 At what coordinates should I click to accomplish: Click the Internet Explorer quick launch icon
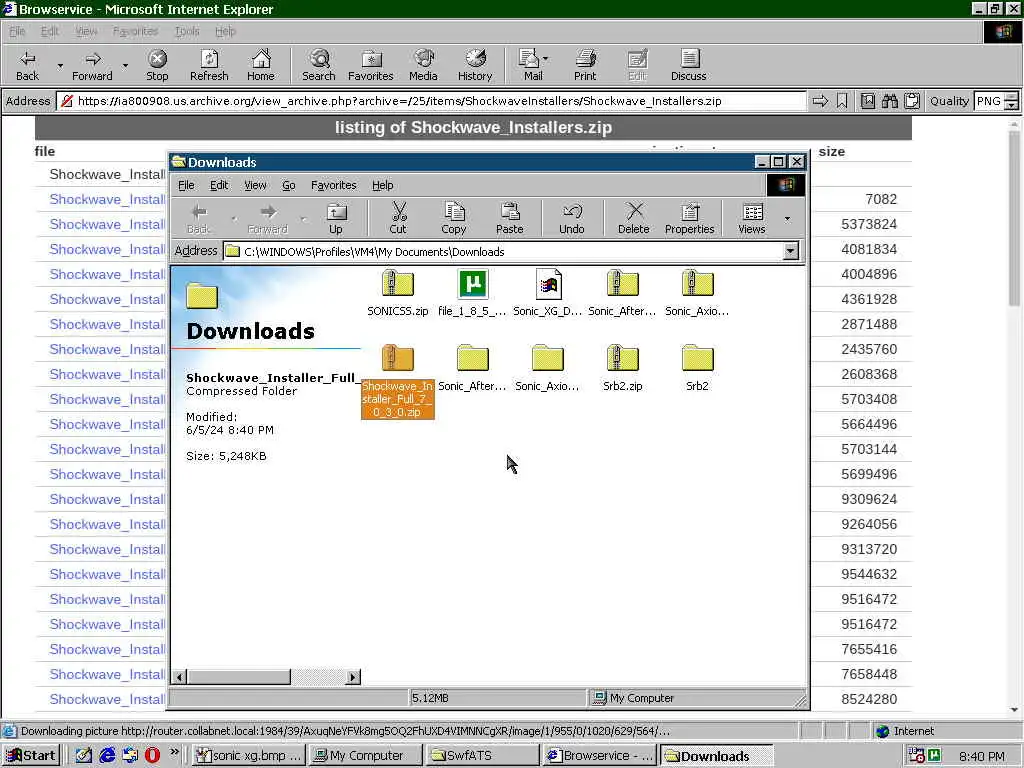(x=107, y=756)
